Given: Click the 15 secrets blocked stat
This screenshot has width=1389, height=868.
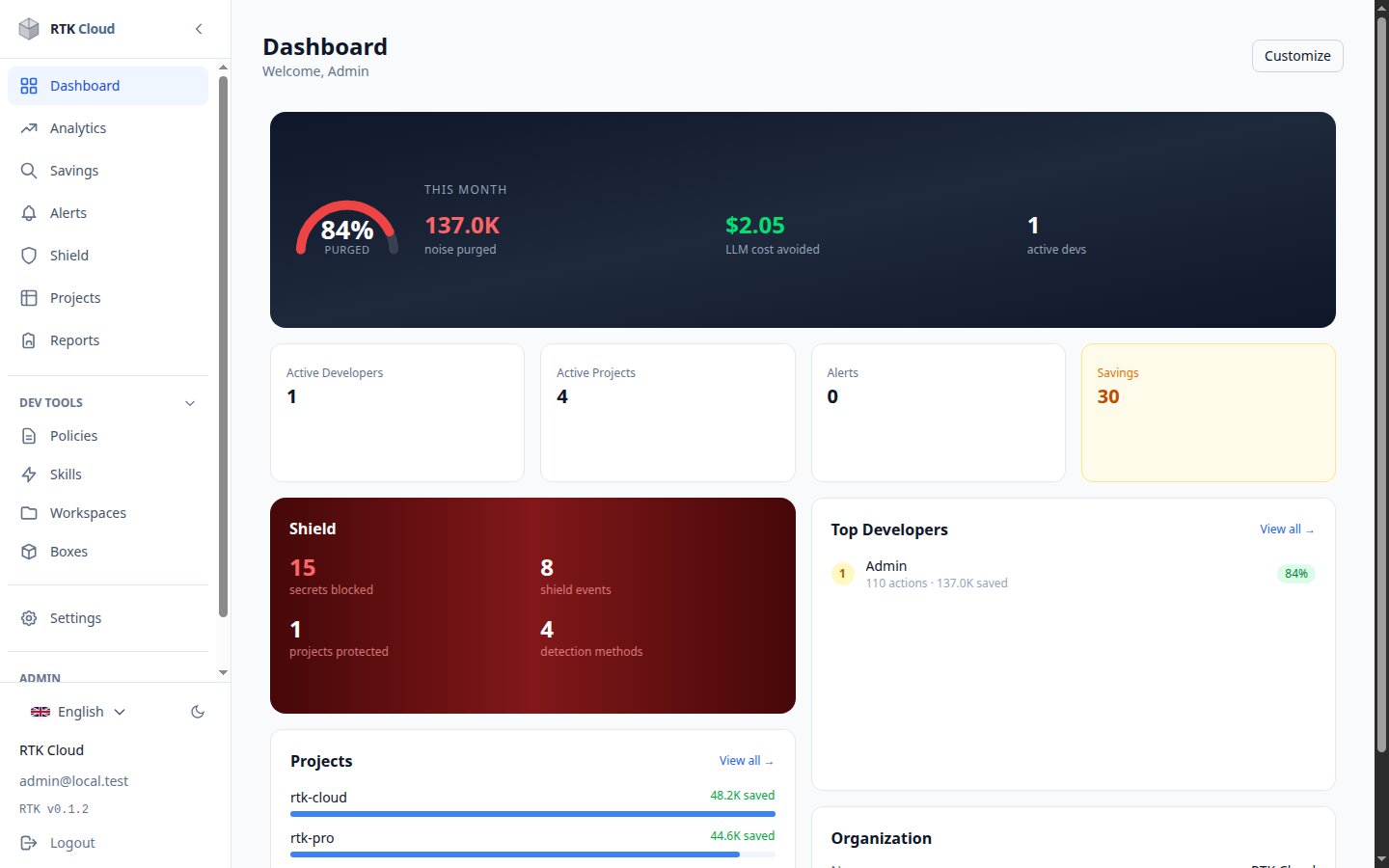Looking at the screenshot, I should point(331,577).
